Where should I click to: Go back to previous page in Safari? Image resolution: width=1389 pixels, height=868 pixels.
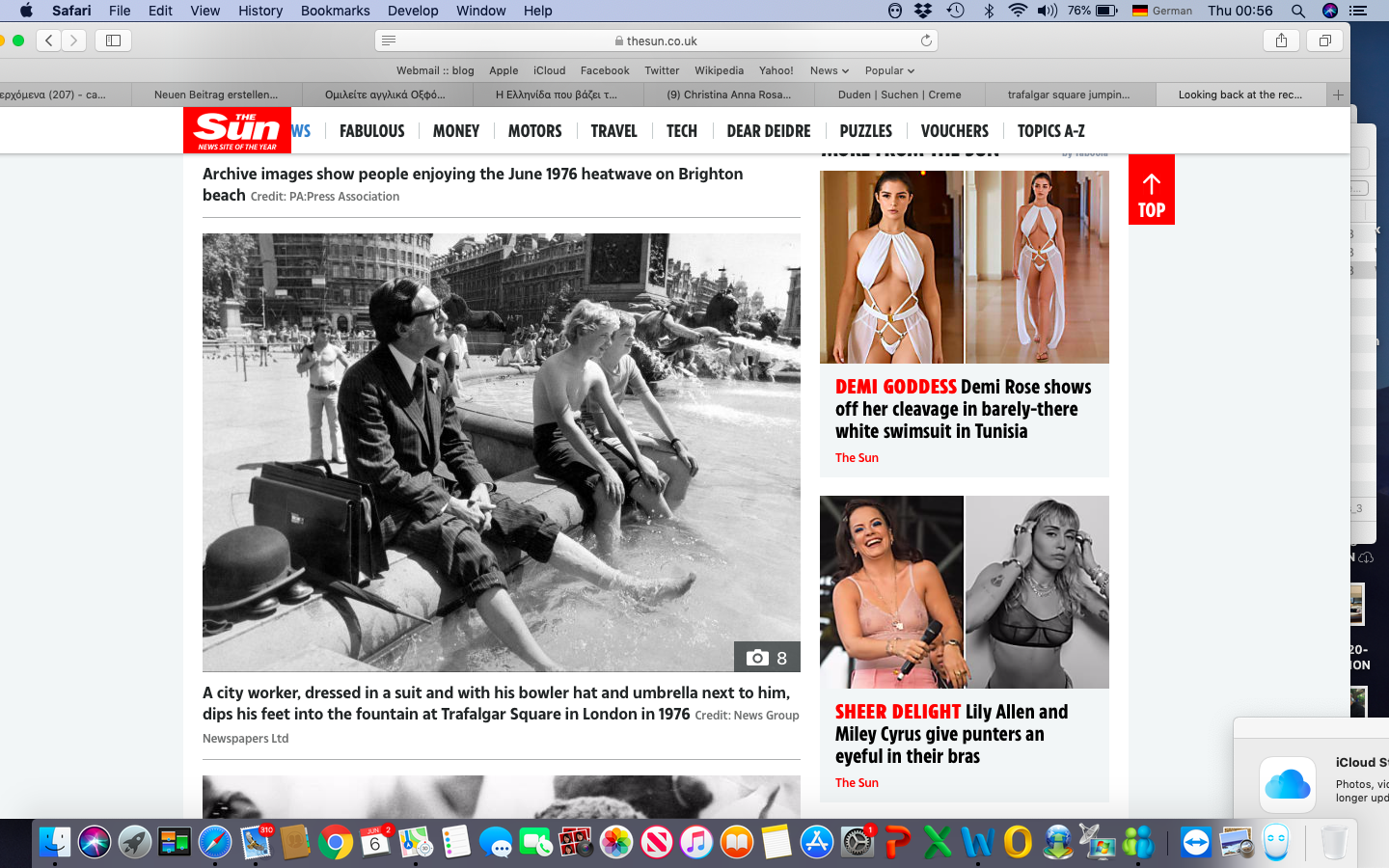pos(48,41)
